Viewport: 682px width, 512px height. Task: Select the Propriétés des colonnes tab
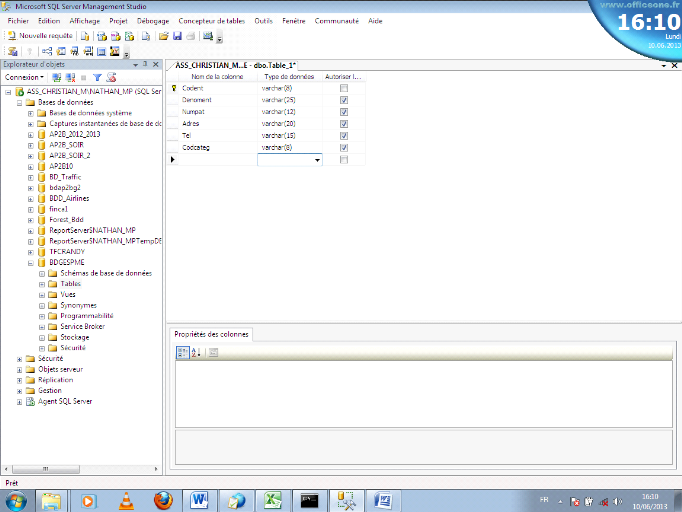coord(211,334)
